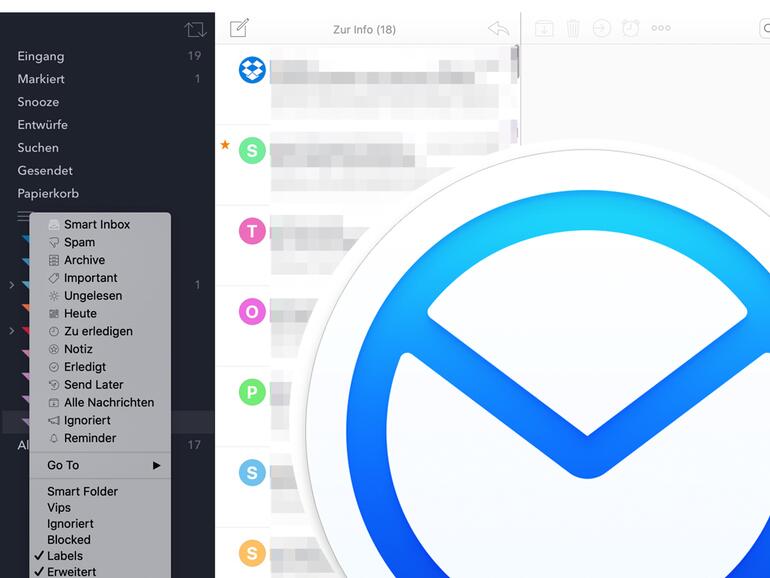Image resolution: width=770 pixels, height=578 pixels.
Task: Toggle Vips in the menu
Action: (x=100, y=507)
